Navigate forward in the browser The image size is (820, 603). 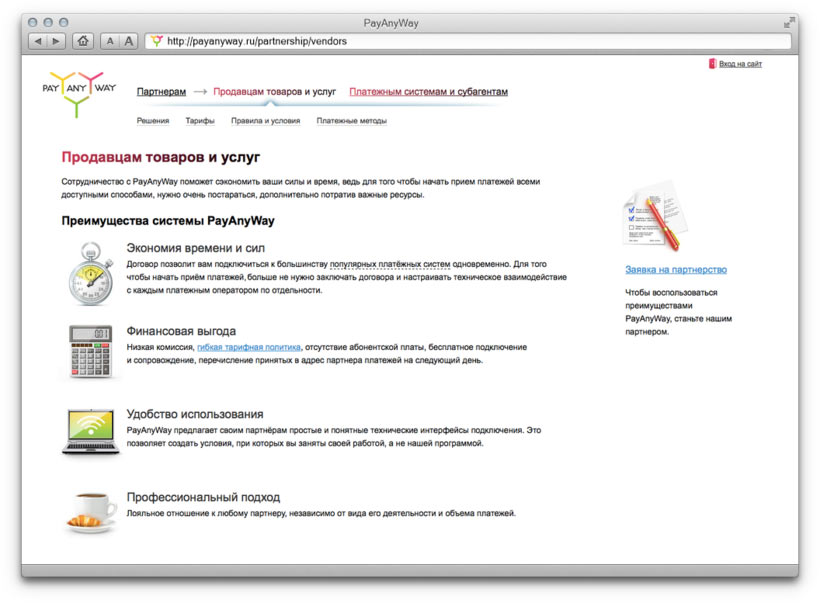click(56, 41)
